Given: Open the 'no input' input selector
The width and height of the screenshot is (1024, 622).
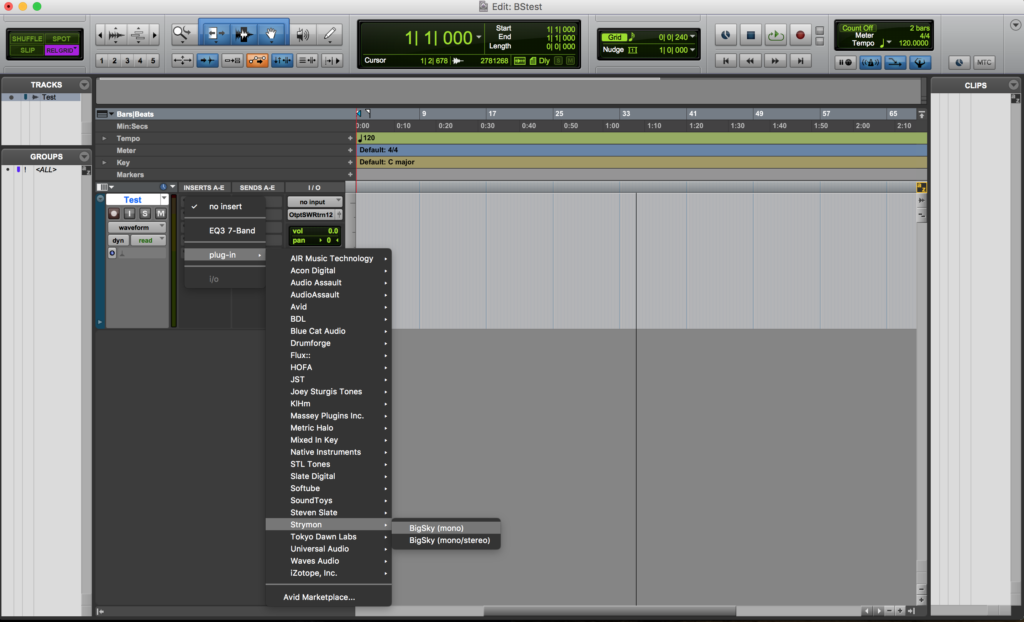Looking at the screenshot, I should [x=314, y=202].
